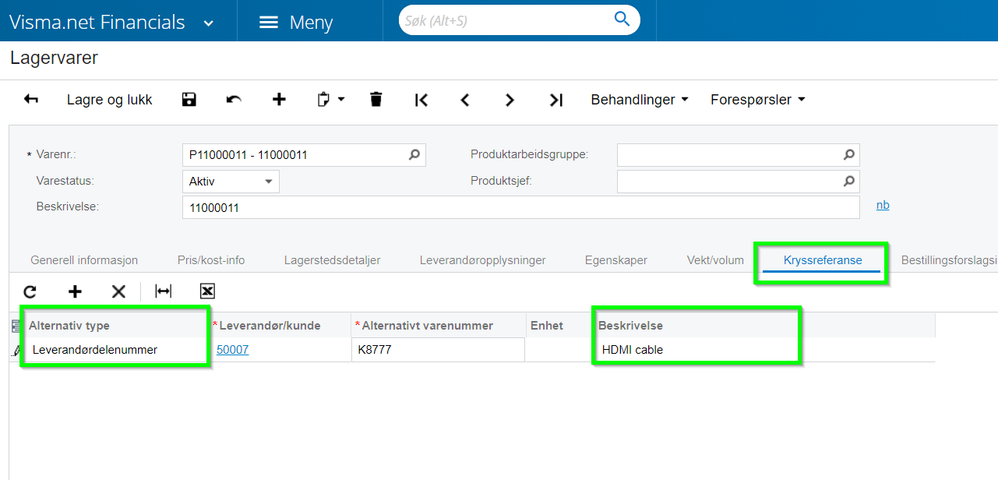Open the clipboard icon's dropdown arrow

(x=341, y=100)
